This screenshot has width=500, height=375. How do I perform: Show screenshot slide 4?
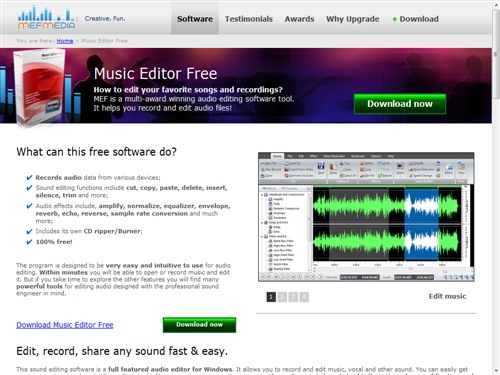304,297
